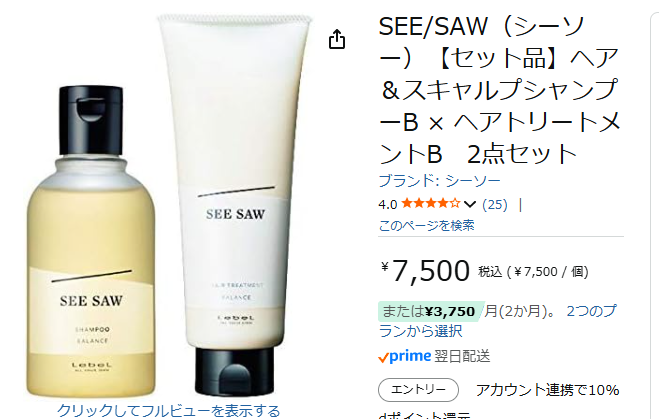Click the エントリー badge button
This screenshot has width=659, height=419.
pos(418,390)
